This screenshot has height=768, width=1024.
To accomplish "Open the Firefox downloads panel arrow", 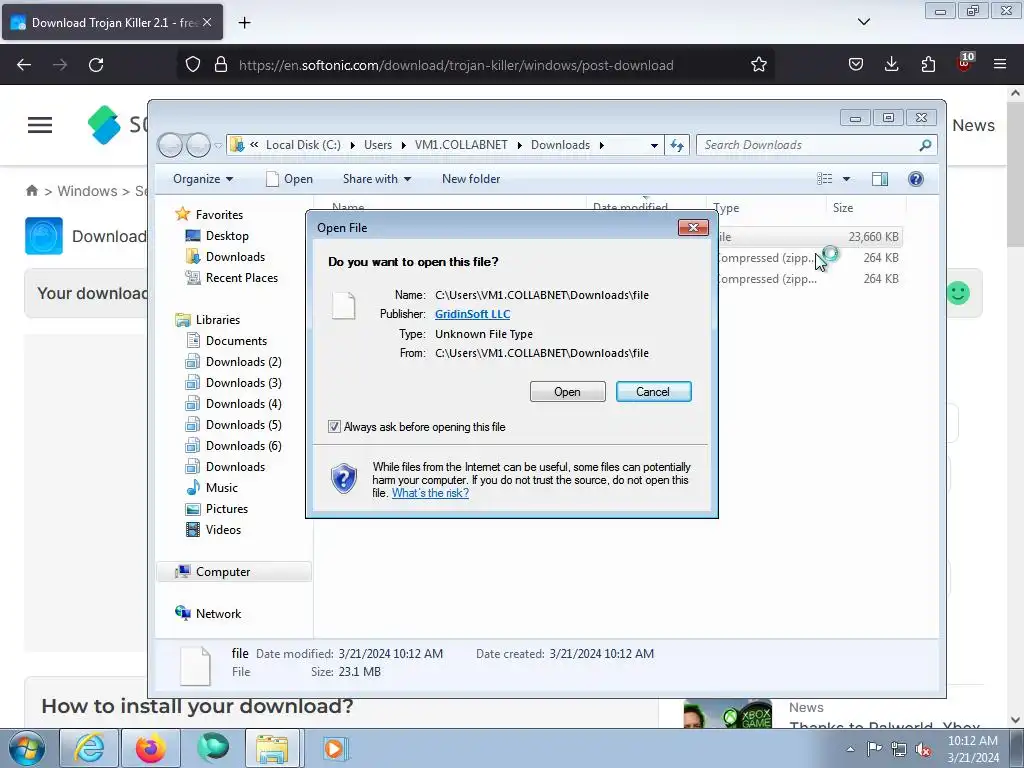I will tap(891, 65).
